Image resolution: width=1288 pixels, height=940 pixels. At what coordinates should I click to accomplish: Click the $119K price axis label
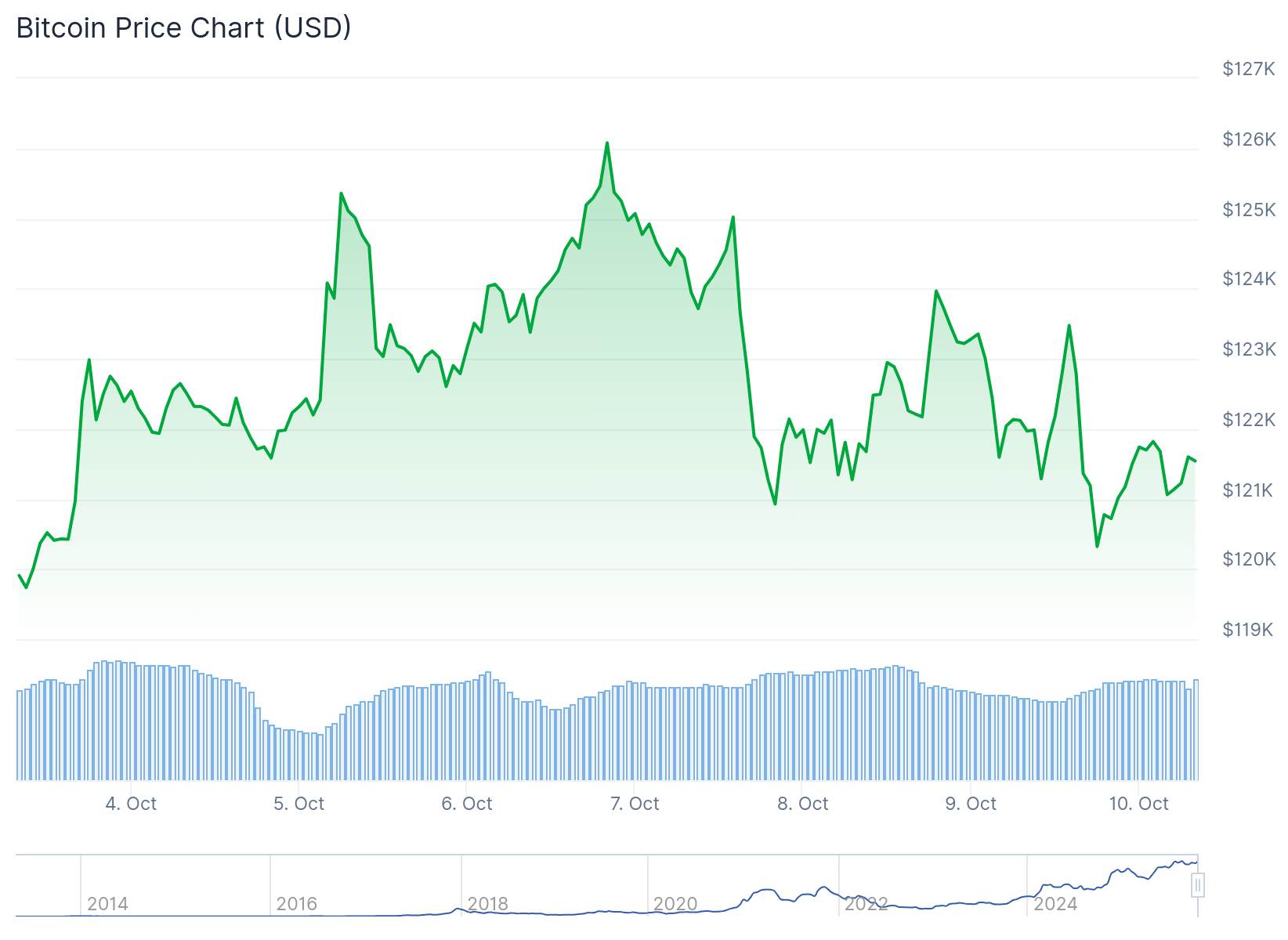pyautogui.click(x=1248, y=630)
